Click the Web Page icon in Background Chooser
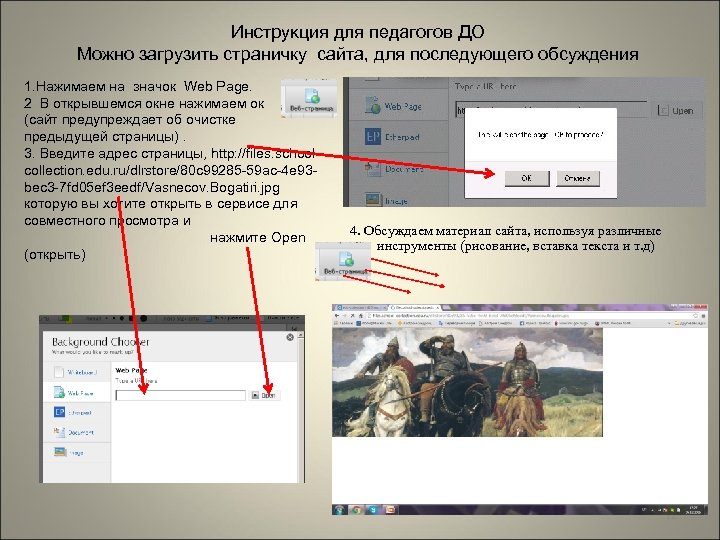Viewport: 720px width, 540px height. (x=59, y=393)
